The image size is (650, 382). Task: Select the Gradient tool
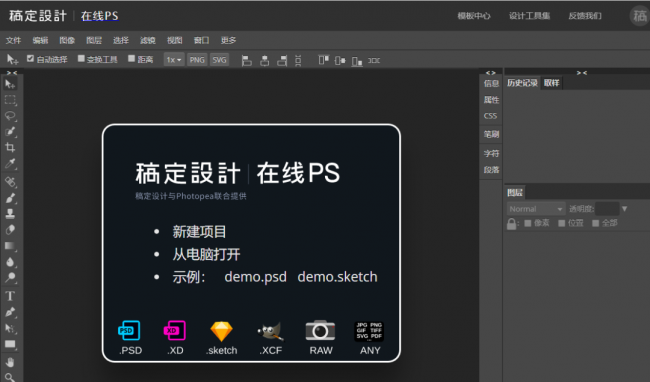[x=10, y=246]
